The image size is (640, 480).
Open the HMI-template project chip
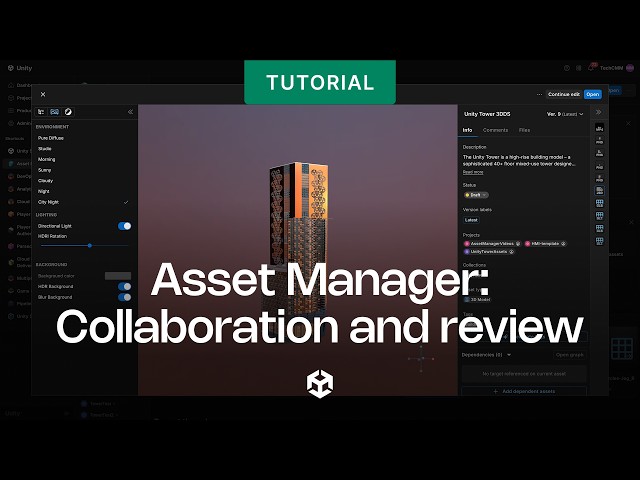click(x=546, y=244)
